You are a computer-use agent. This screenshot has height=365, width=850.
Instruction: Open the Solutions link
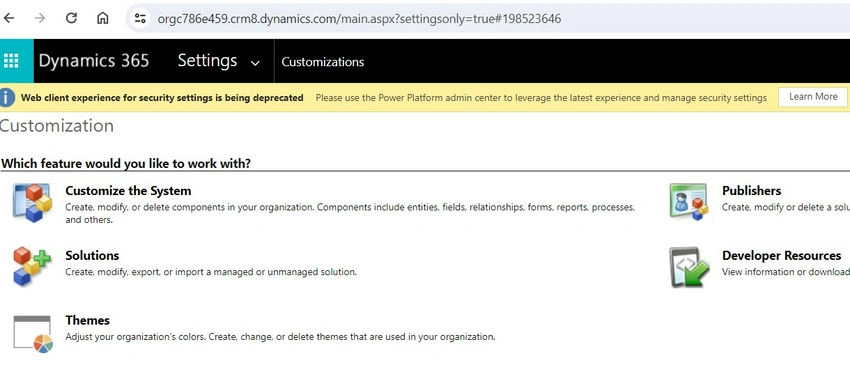click(92, 255)
